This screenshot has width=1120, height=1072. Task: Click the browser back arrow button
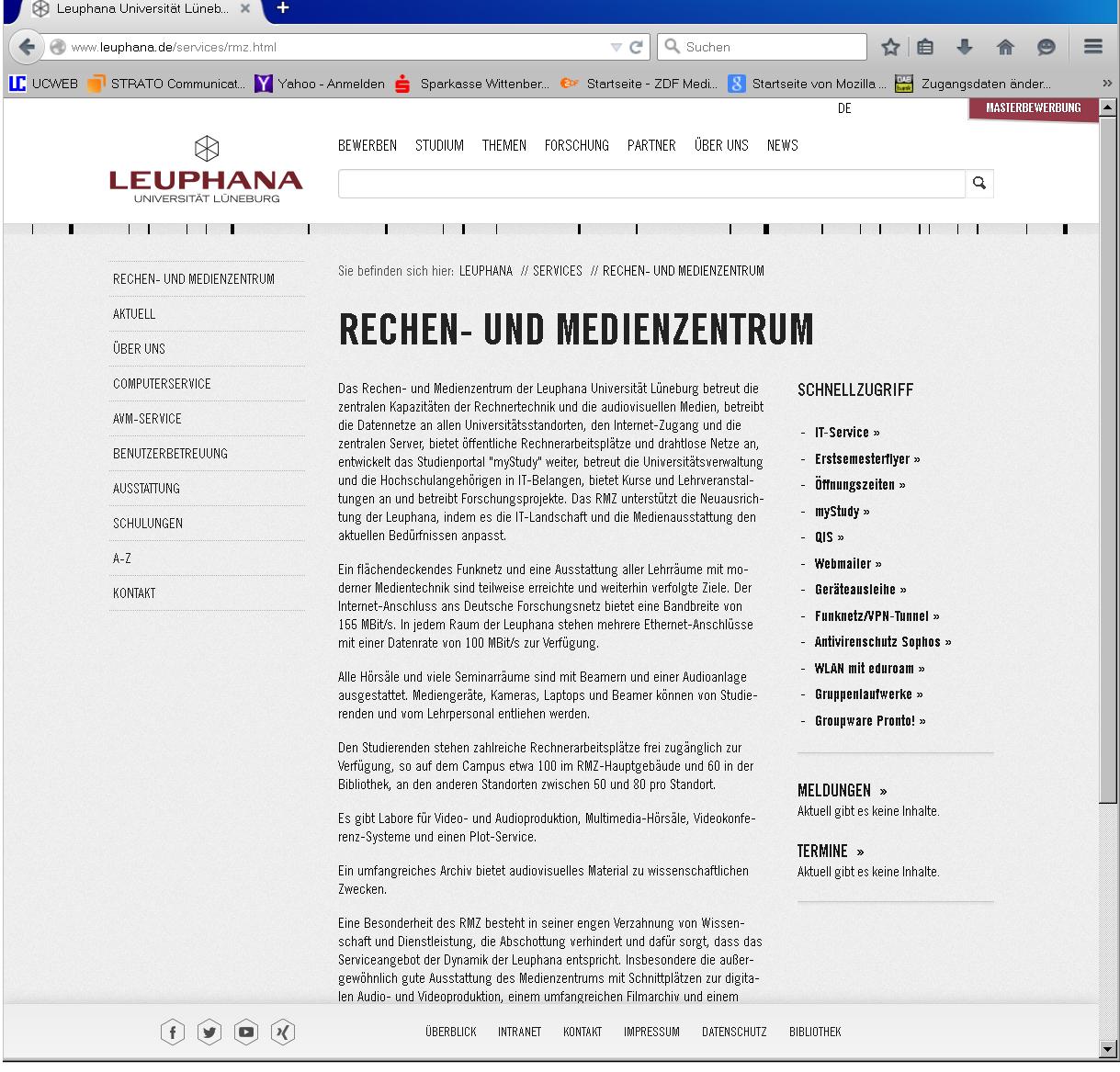click(x=26, y=47)
